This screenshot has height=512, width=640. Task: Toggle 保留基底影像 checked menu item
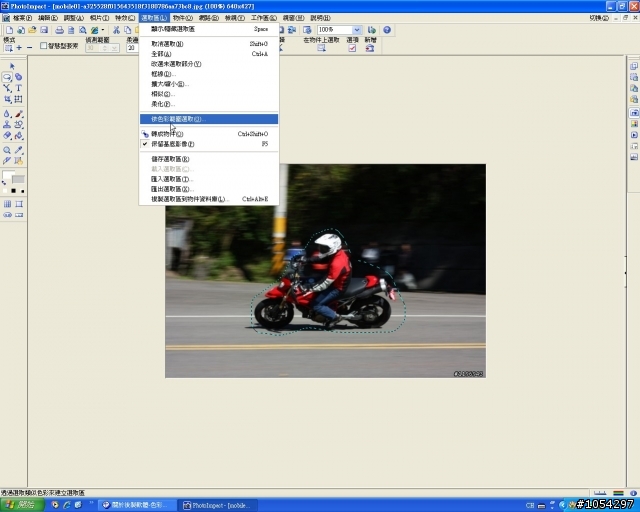click(209, 144)
